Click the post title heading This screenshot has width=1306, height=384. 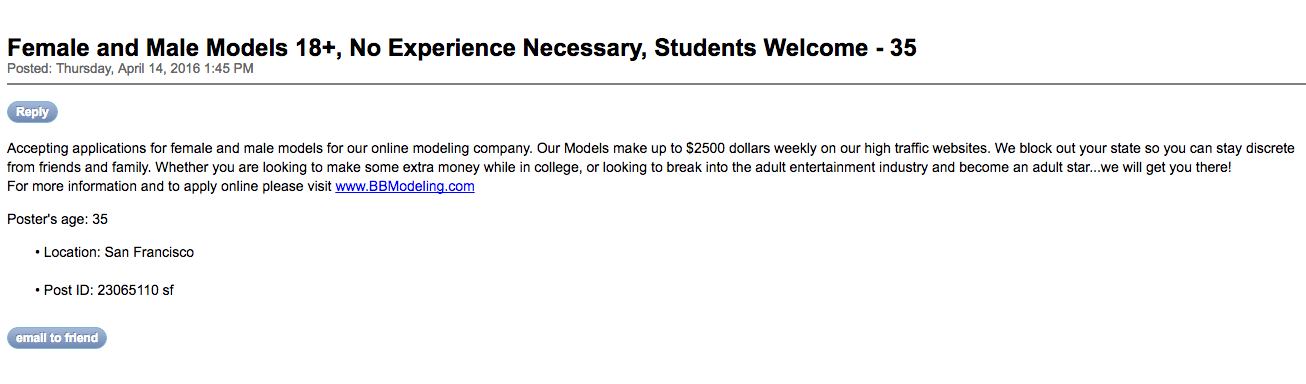pos(462,47)
